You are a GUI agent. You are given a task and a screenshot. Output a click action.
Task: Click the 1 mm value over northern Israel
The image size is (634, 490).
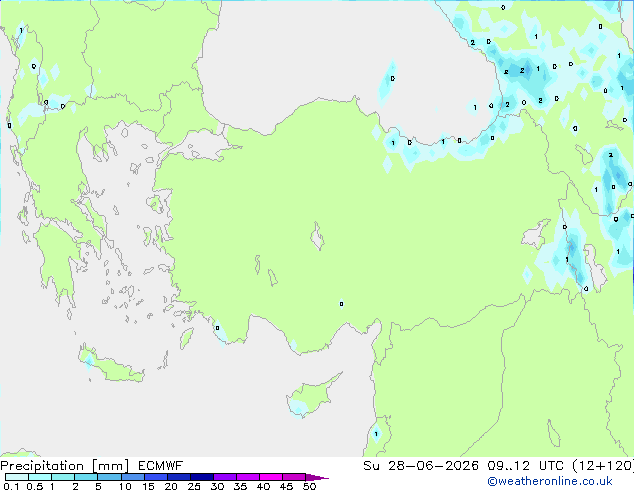376,434
